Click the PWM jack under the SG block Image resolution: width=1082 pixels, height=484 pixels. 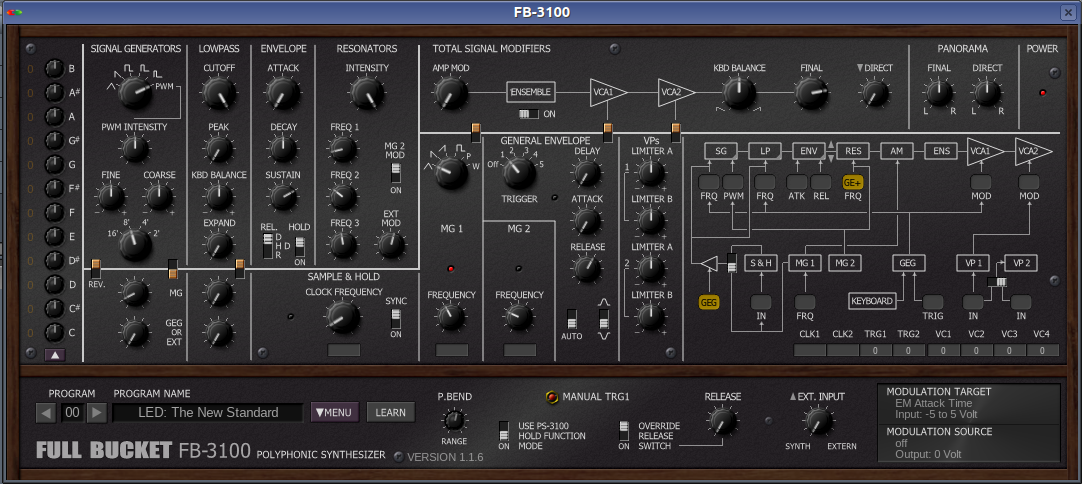pos(733,182)
